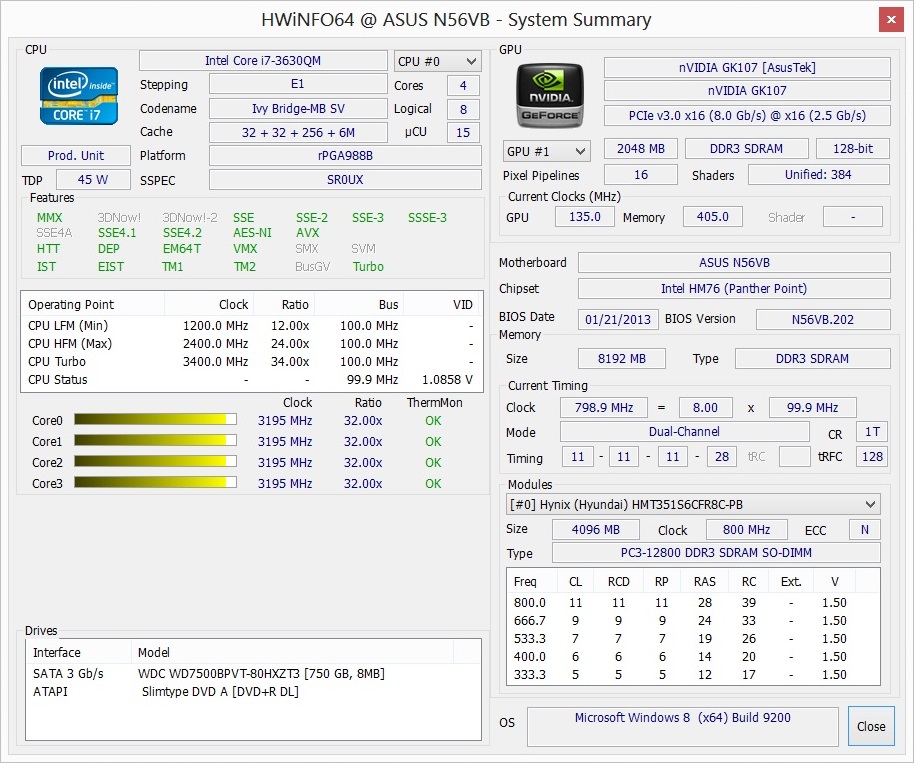Click the Turbo feature label
Image resolution: width=914 pixels, height=763 pixels.
coord(368,266)
